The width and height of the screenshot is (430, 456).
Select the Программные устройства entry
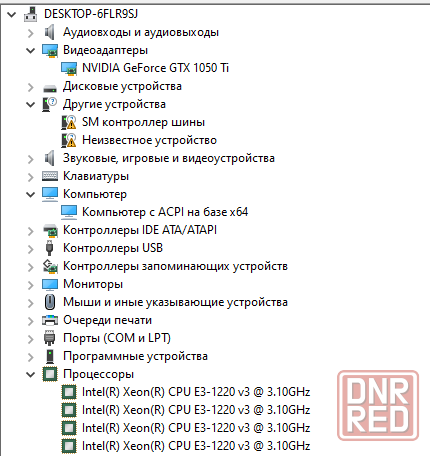(x=135, y=356)
